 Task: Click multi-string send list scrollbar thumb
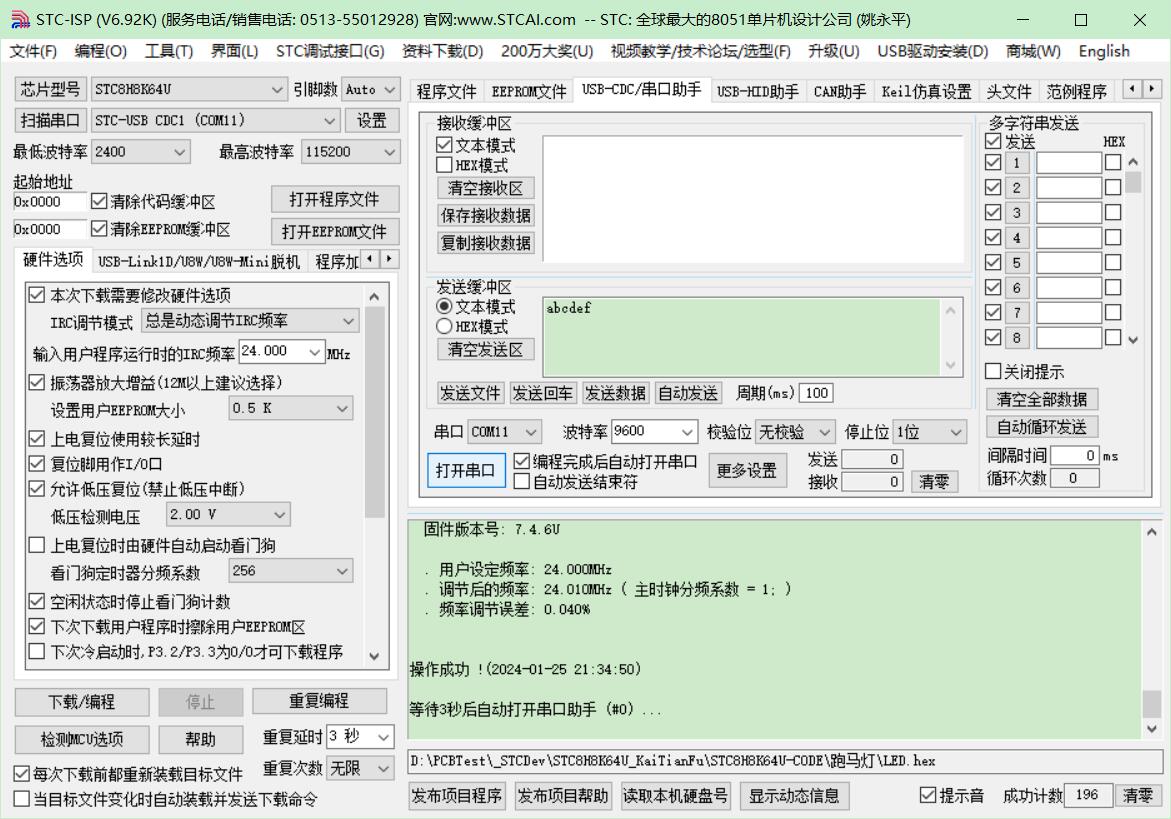pos(1133,181)
